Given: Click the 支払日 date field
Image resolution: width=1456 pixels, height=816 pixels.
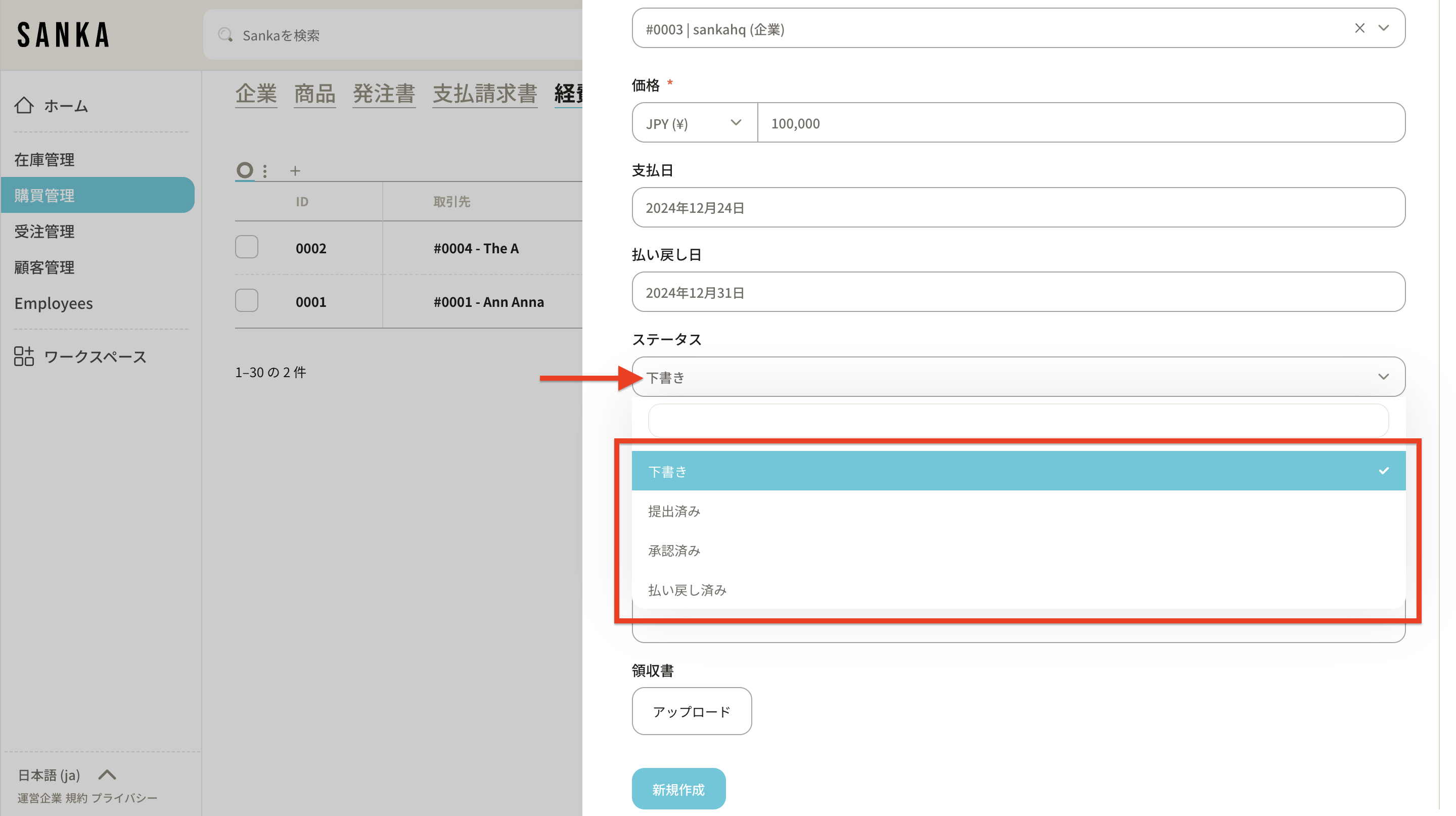Looking at the screenshot, I should pos(1018,208).
